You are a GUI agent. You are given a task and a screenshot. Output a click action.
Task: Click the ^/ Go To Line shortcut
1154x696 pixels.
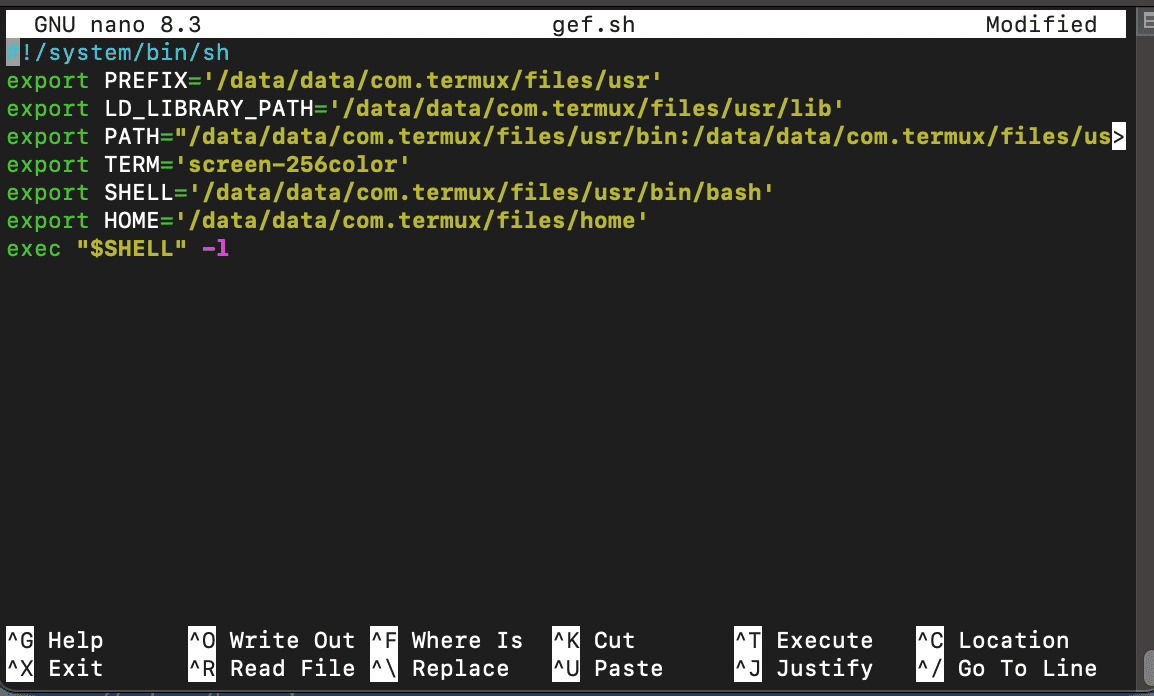[1007, 668]
